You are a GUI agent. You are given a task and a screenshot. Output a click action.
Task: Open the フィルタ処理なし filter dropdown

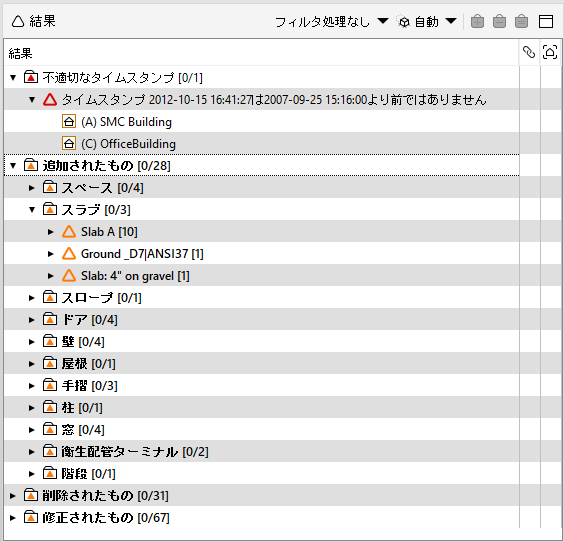331,22
